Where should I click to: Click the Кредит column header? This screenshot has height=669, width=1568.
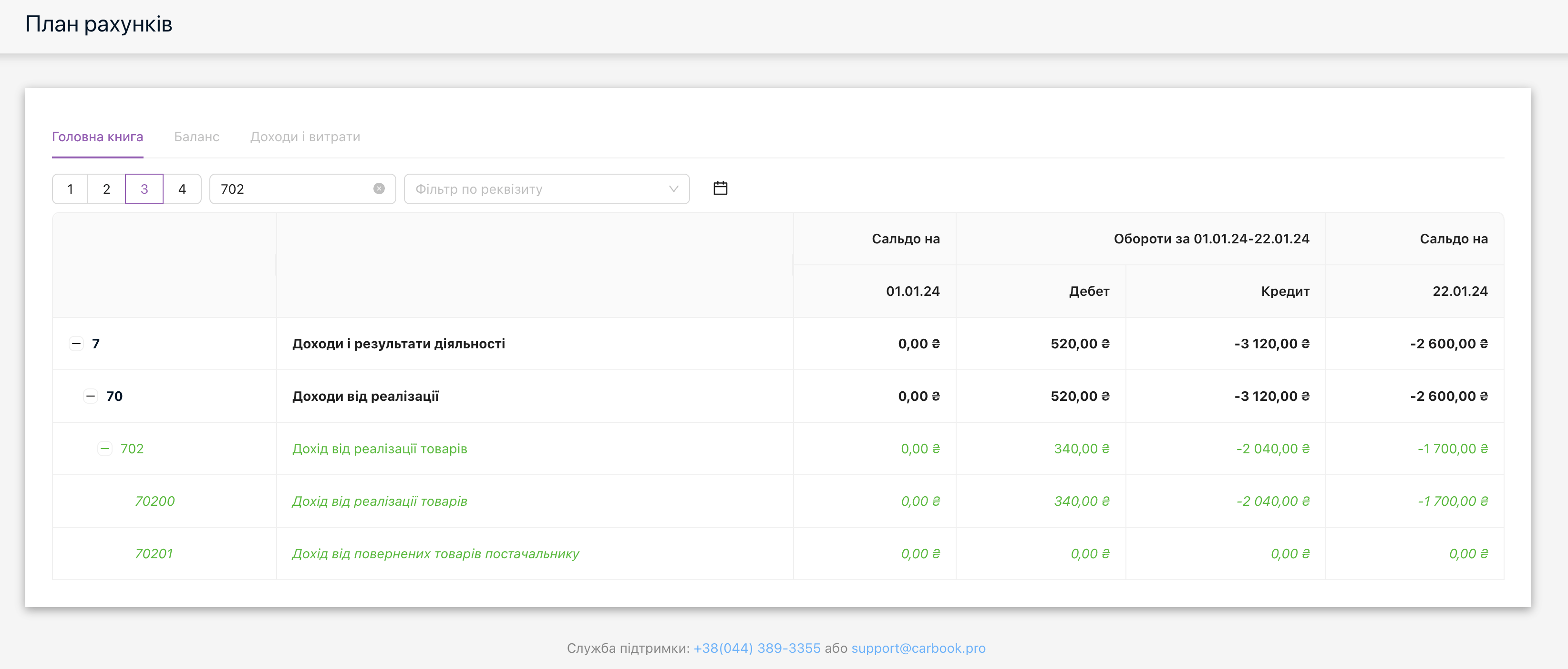[x=1284, y=291]
